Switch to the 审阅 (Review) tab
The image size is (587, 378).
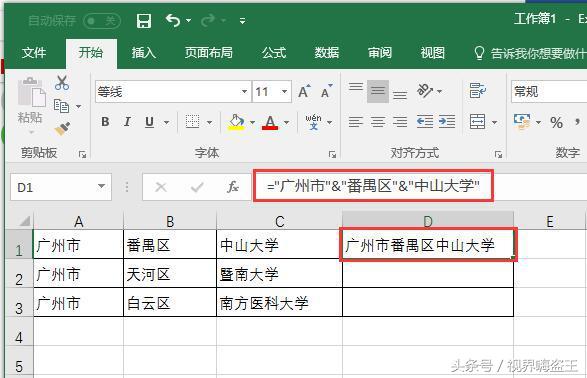380,53
